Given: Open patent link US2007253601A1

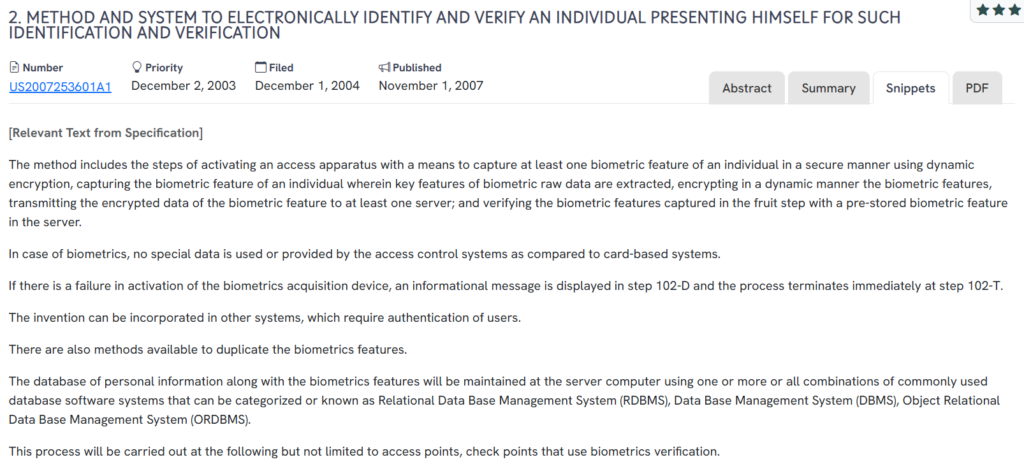Looking at the screenshot, I should coord(60,86).
